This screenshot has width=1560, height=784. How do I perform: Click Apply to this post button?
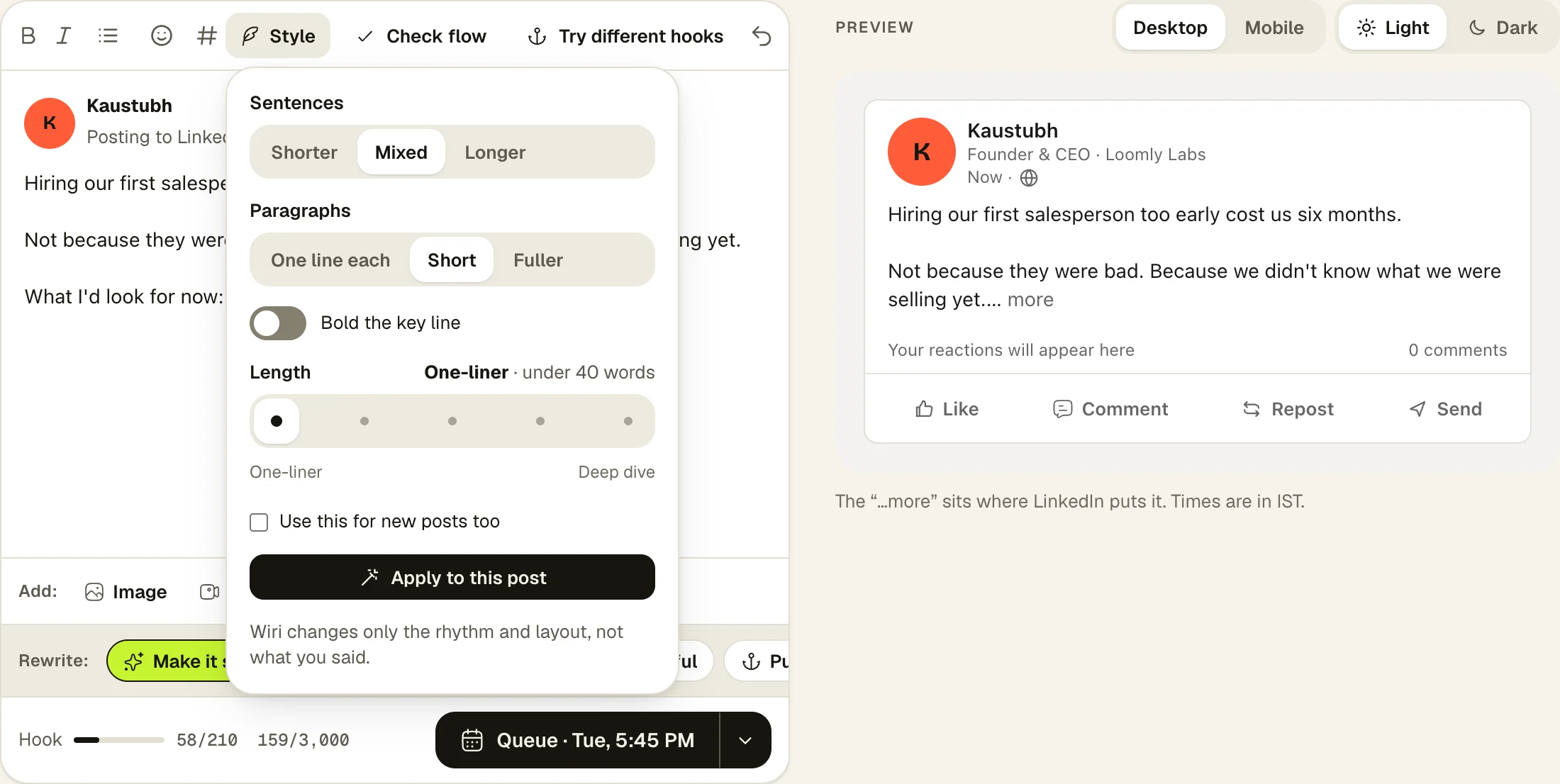[x=452, y=577]
